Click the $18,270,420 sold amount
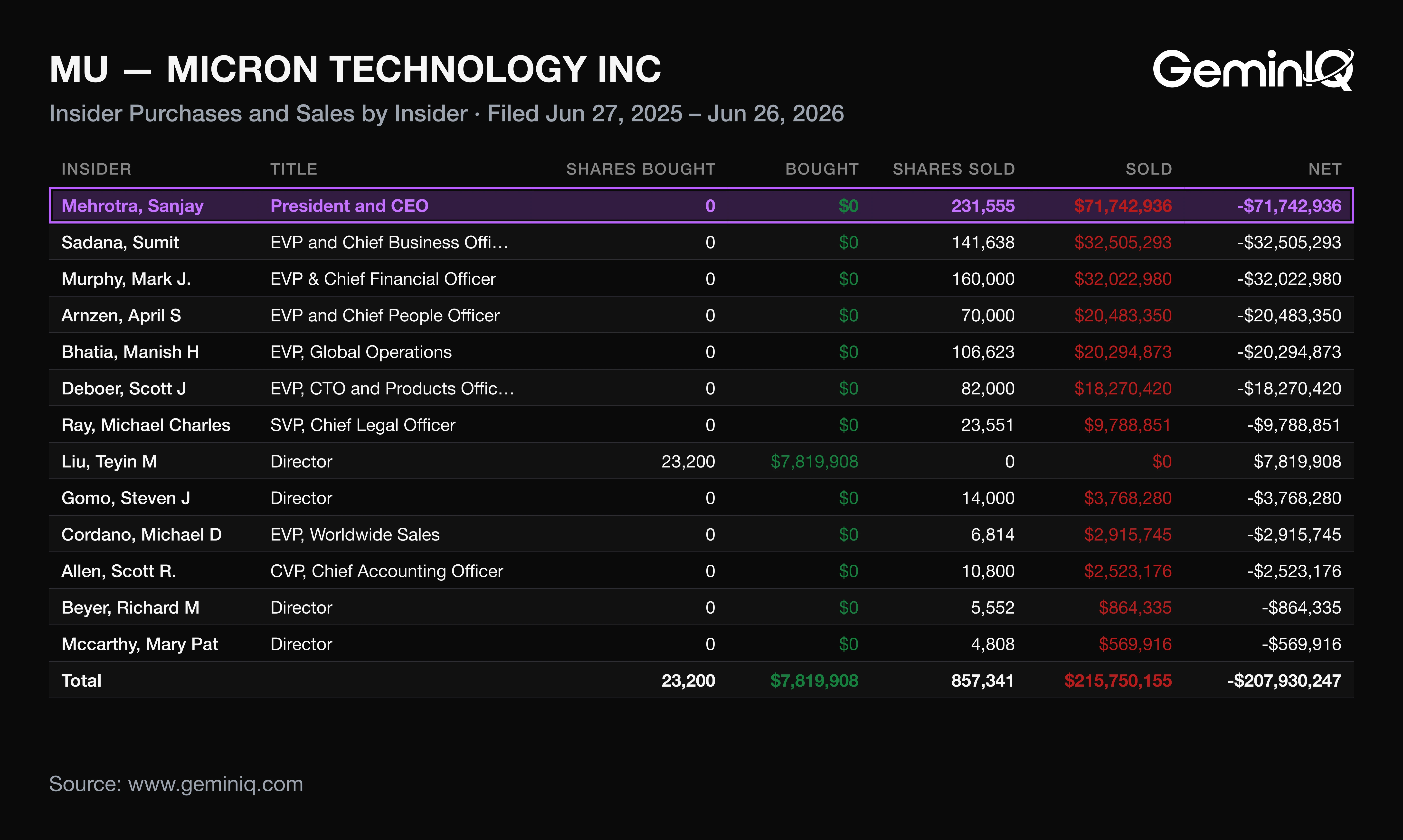 pyautogui.click(x=1123, y=388)
